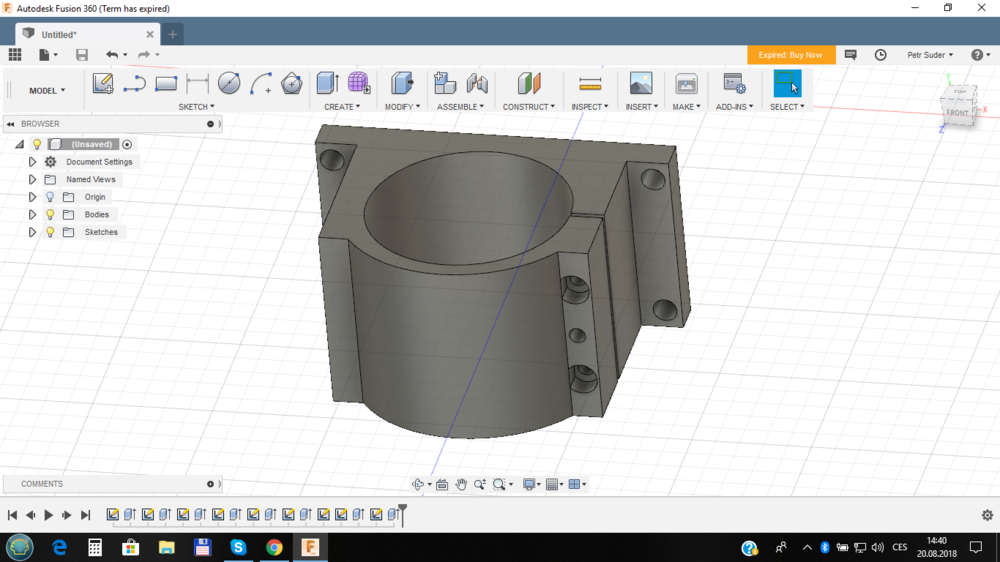Open the Petr Suder account menu
Screen dimensions: 1000x562
929,55
